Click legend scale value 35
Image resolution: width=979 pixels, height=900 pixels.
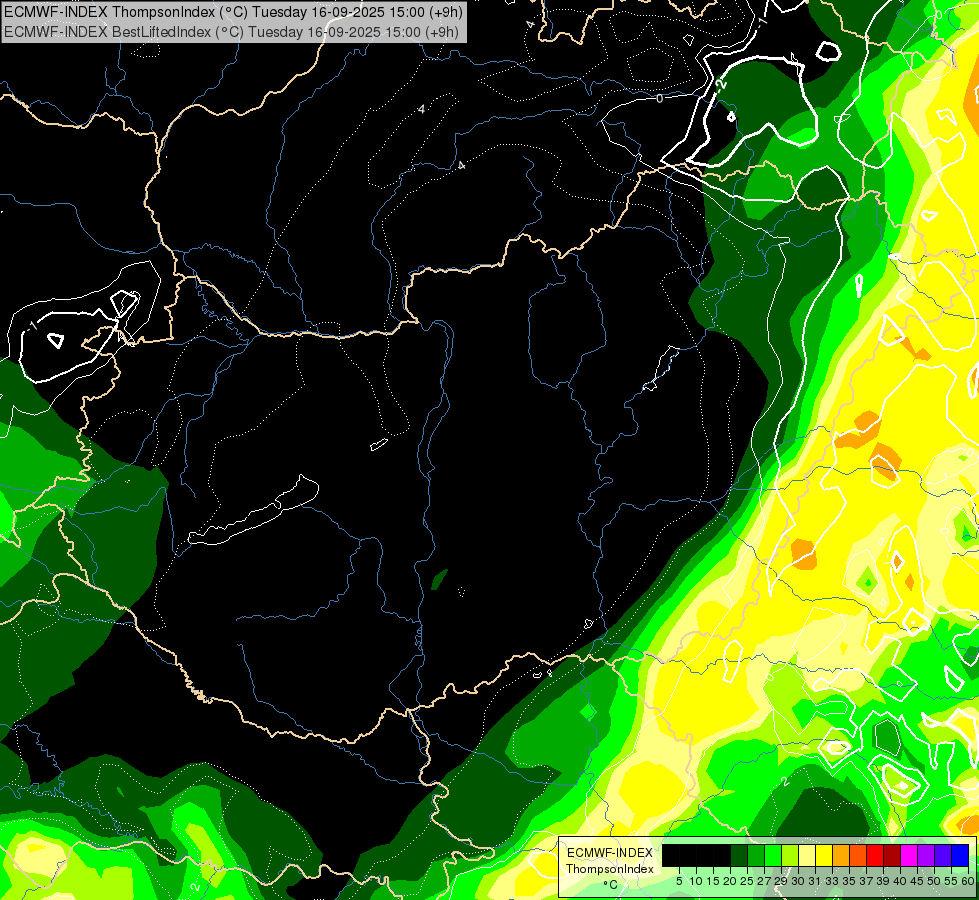(849, 881)
